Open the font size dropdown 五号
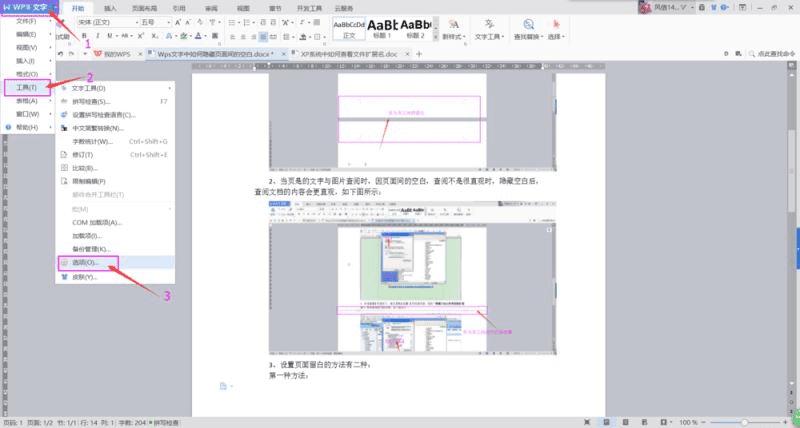800x428 pixels. [x=169, y=22]
